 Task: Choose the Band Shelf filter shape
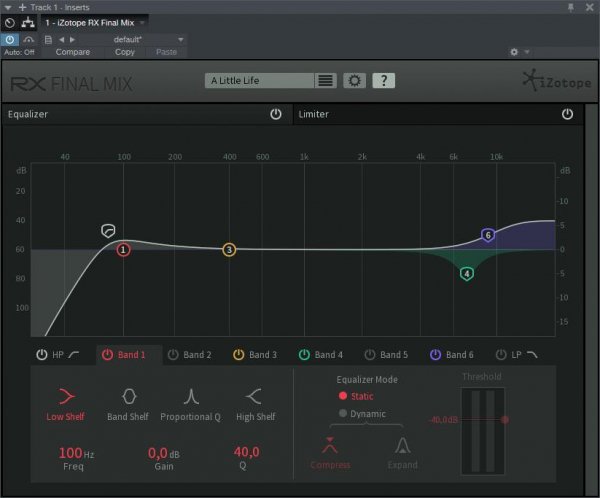pos(128,405)
